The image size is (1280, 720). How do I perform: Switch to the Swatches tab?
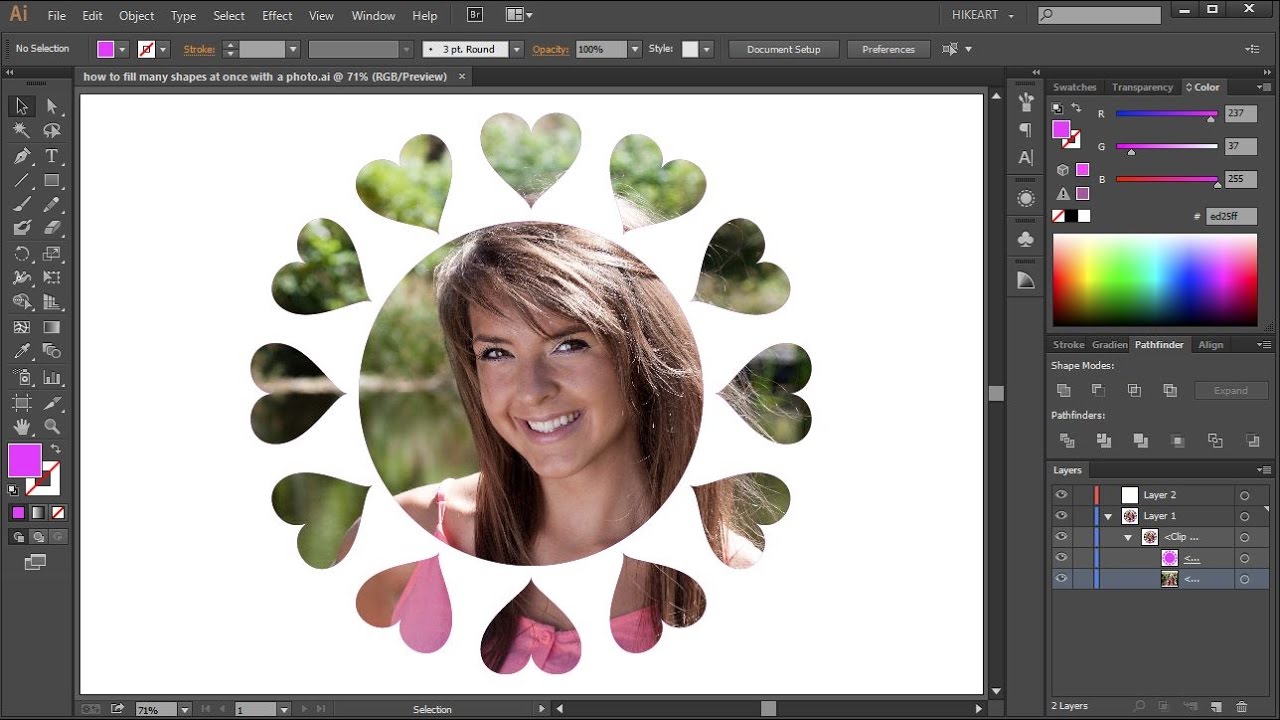coord(1075,87)
